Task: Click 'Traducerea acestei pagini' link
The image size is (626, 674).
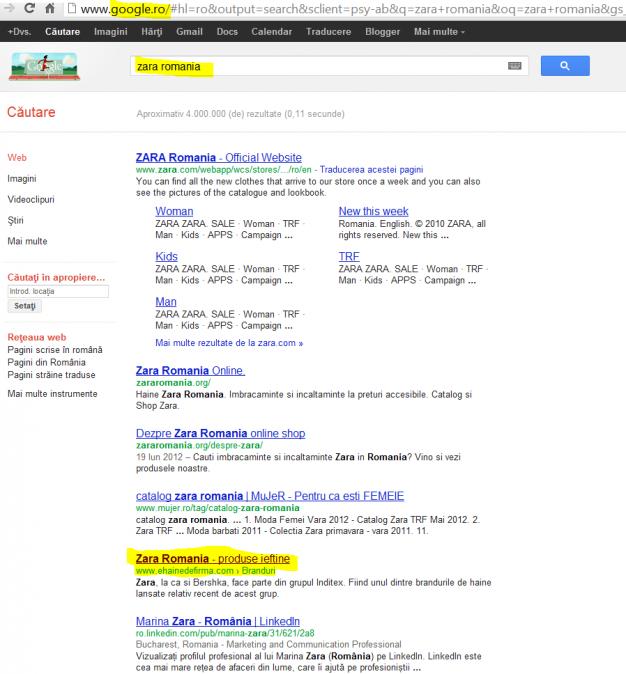Action: coord(371,170)
